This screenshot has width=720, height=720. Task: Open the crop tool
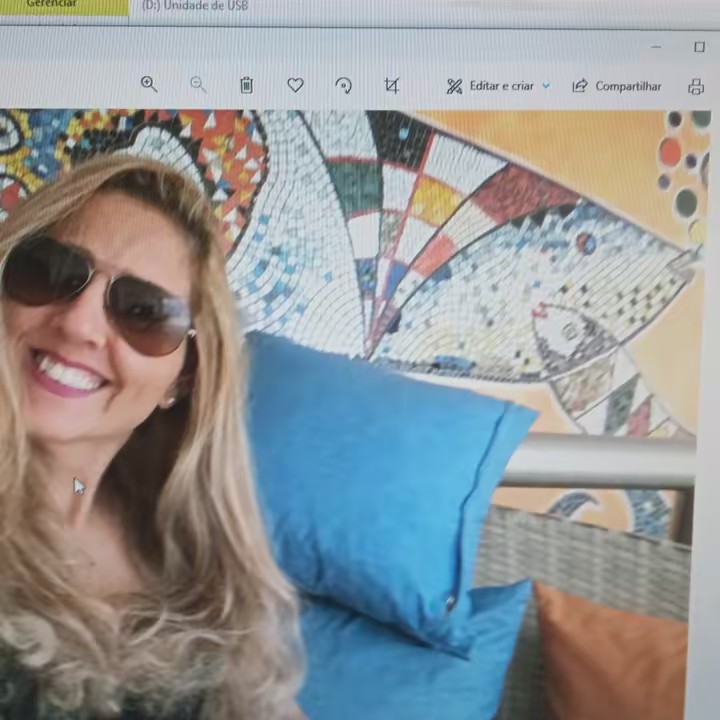click(392, 86)
